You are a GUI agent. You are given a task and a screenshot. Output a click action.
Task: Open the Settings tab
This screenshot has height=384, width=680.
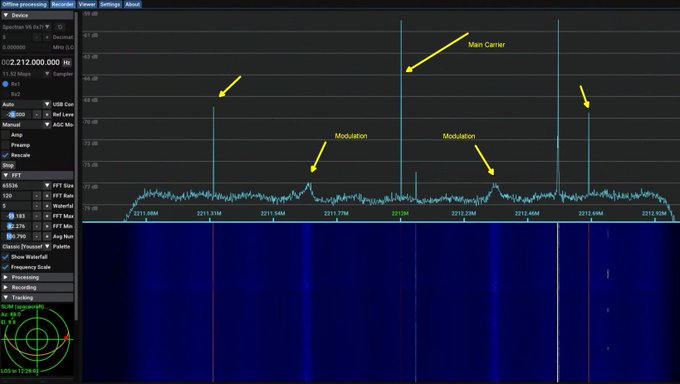[110, 4]
